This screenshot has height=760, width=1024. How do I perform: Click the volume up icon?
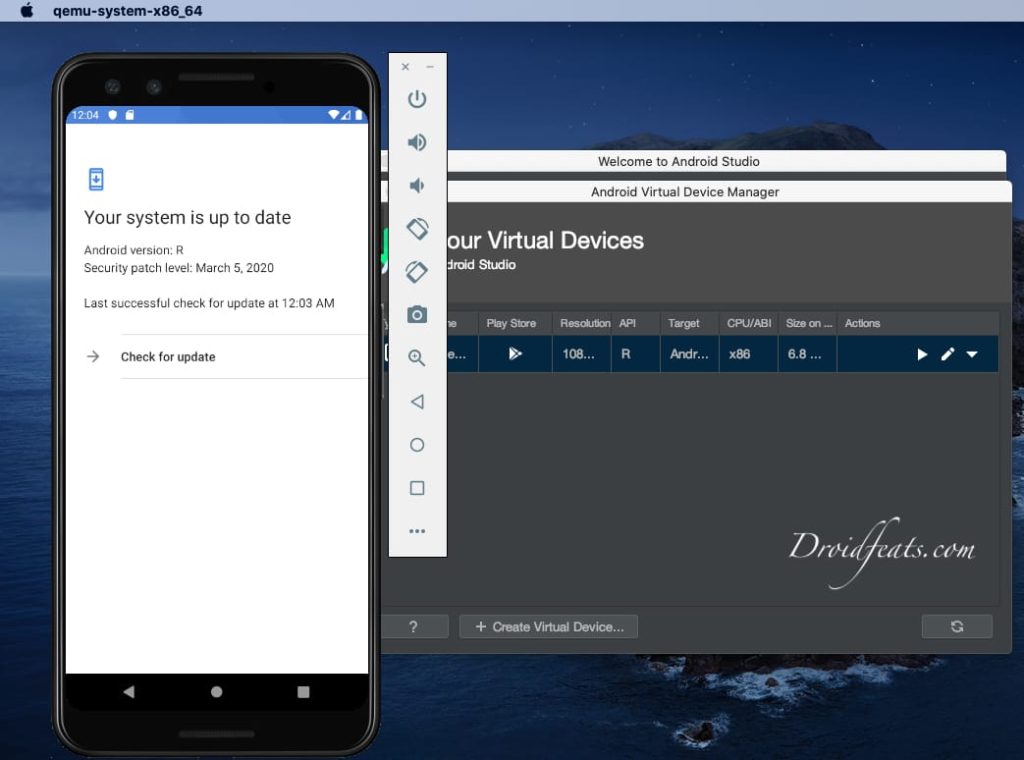(417, 142)
